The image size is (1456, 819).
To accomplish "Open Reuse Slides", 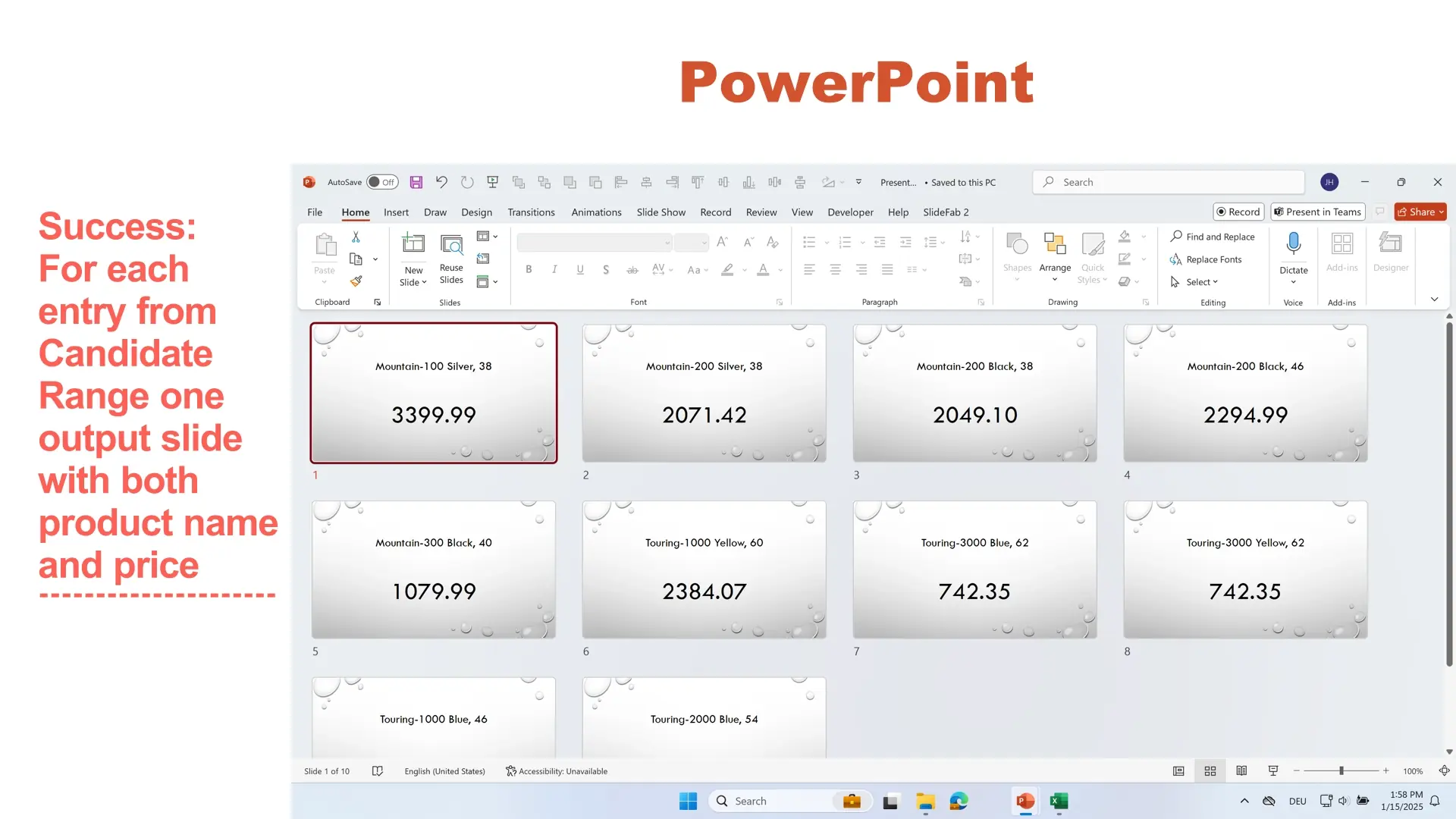I will pyautogui.click(x=451, y=259).
